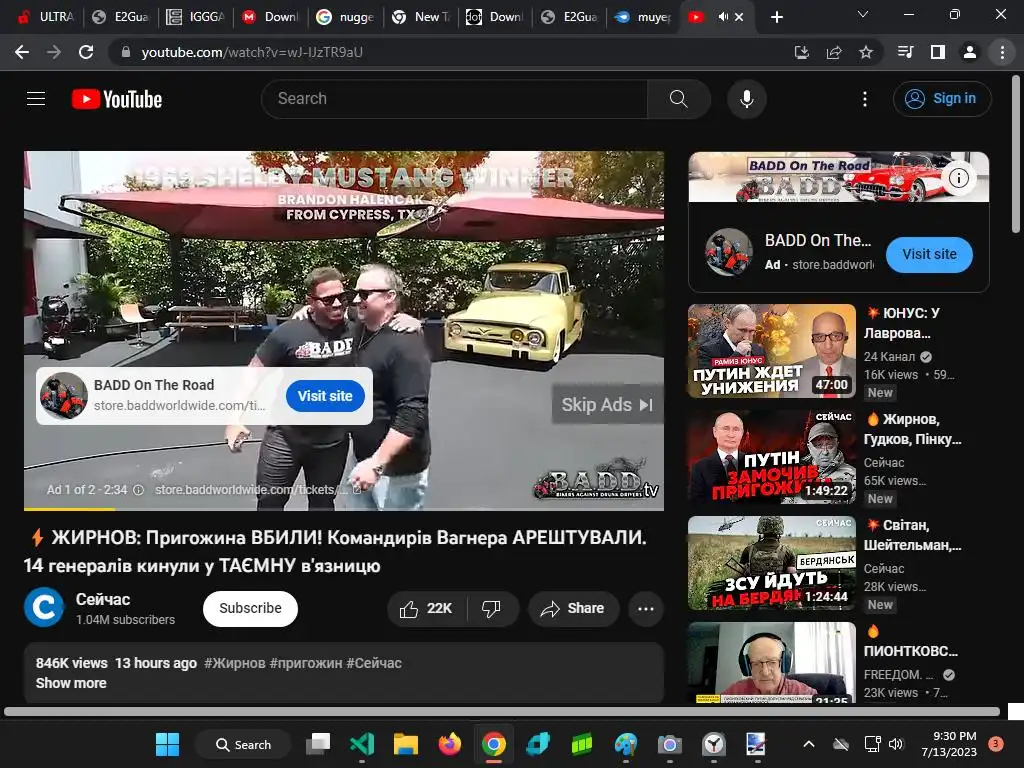Screen dimensions: 1024x768
Task: Go to the YouTube home logo
Action: 117,99
